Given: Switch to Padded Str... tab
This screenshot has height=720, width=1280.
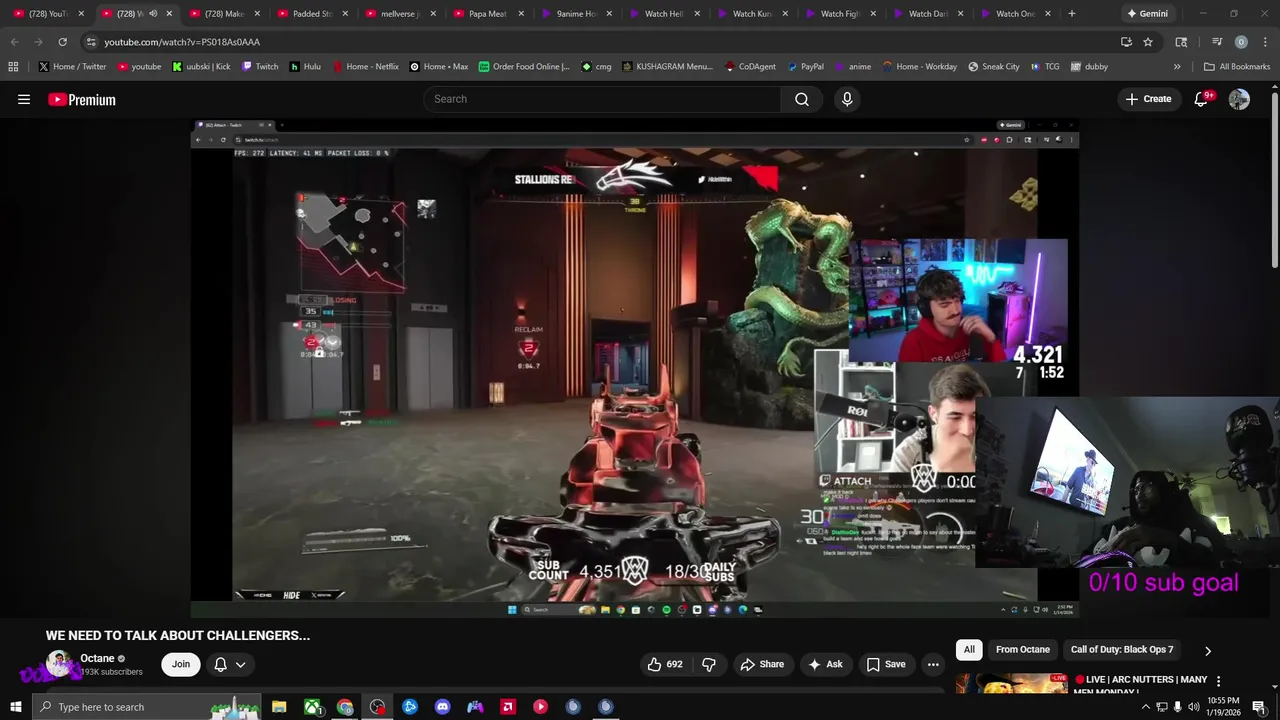Looking at the screenshot, I should pos(313,14).
